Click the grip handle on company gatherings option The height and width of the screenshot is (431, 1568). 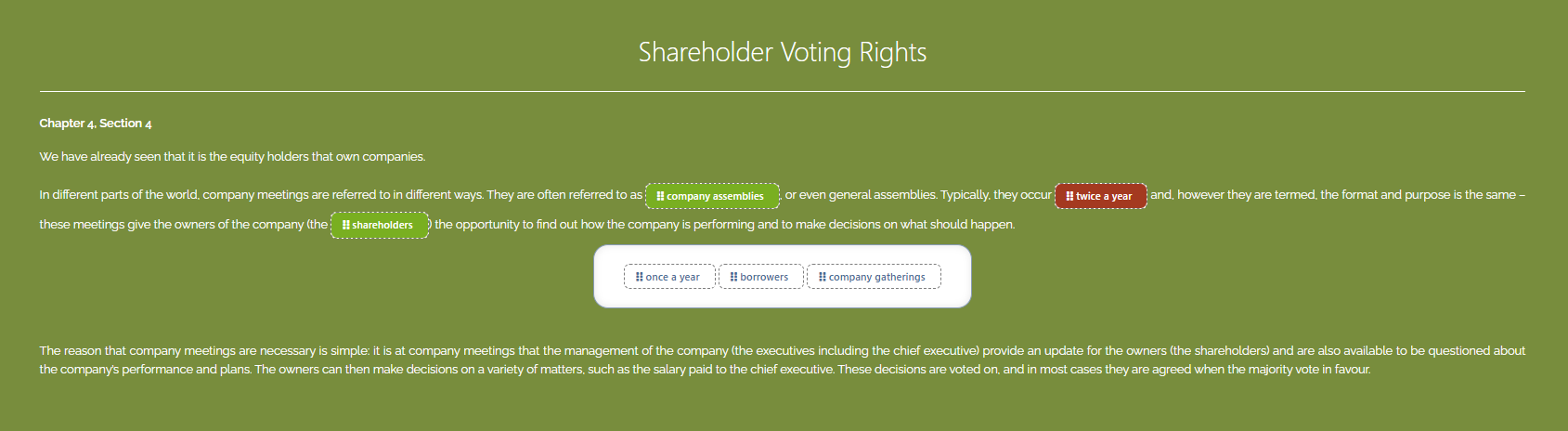822,277
